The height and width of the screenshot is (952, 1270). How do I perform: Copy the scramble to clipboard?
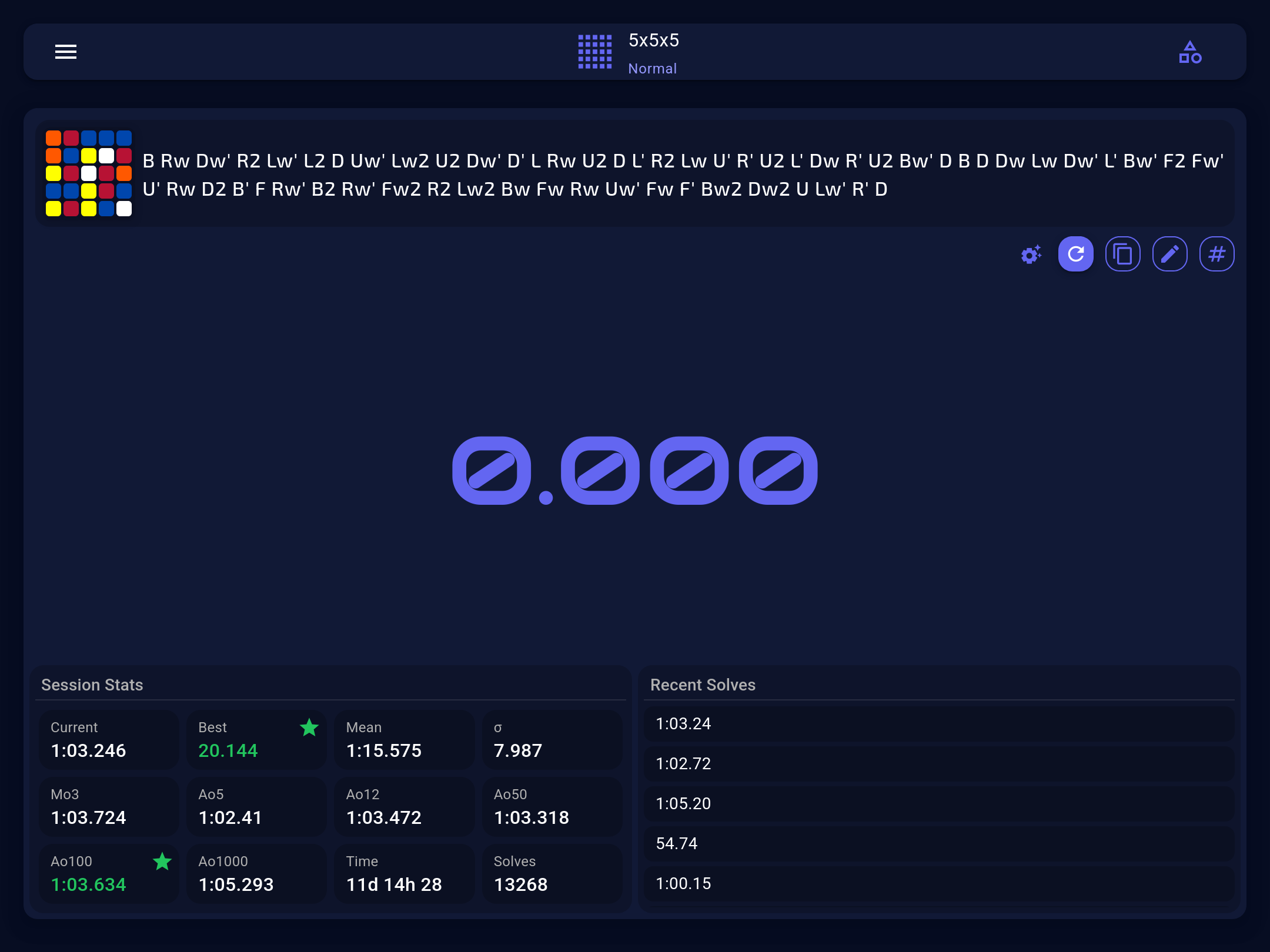[1122, 254]
